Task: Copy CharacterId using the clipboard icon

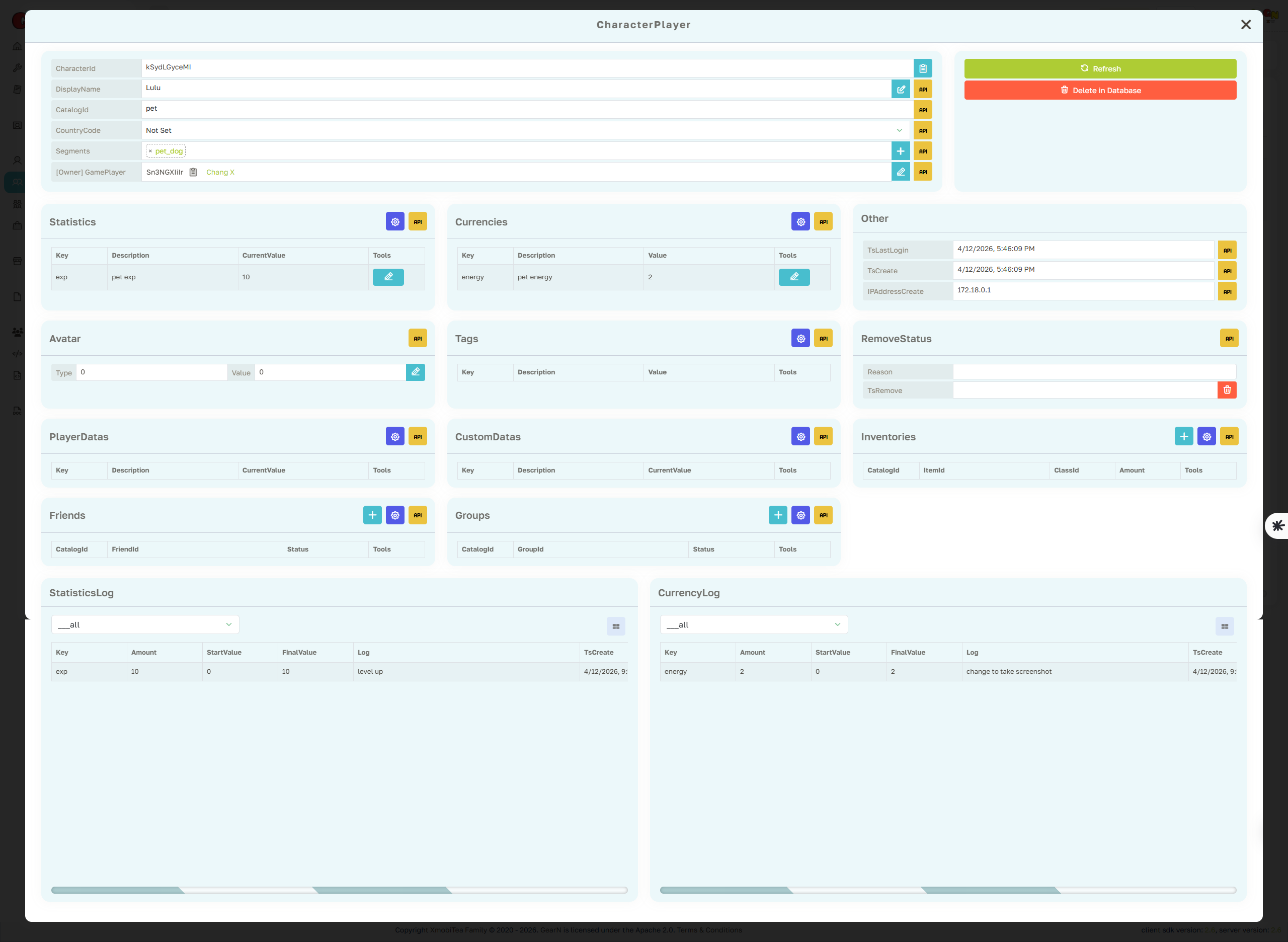Action: (923, 68)
